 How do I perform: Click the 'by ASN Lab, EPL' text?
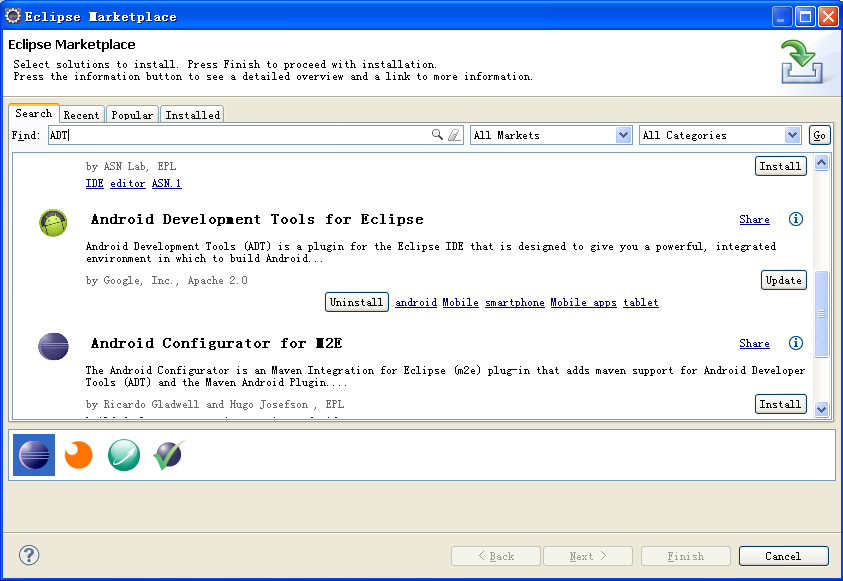click(131, 166)
